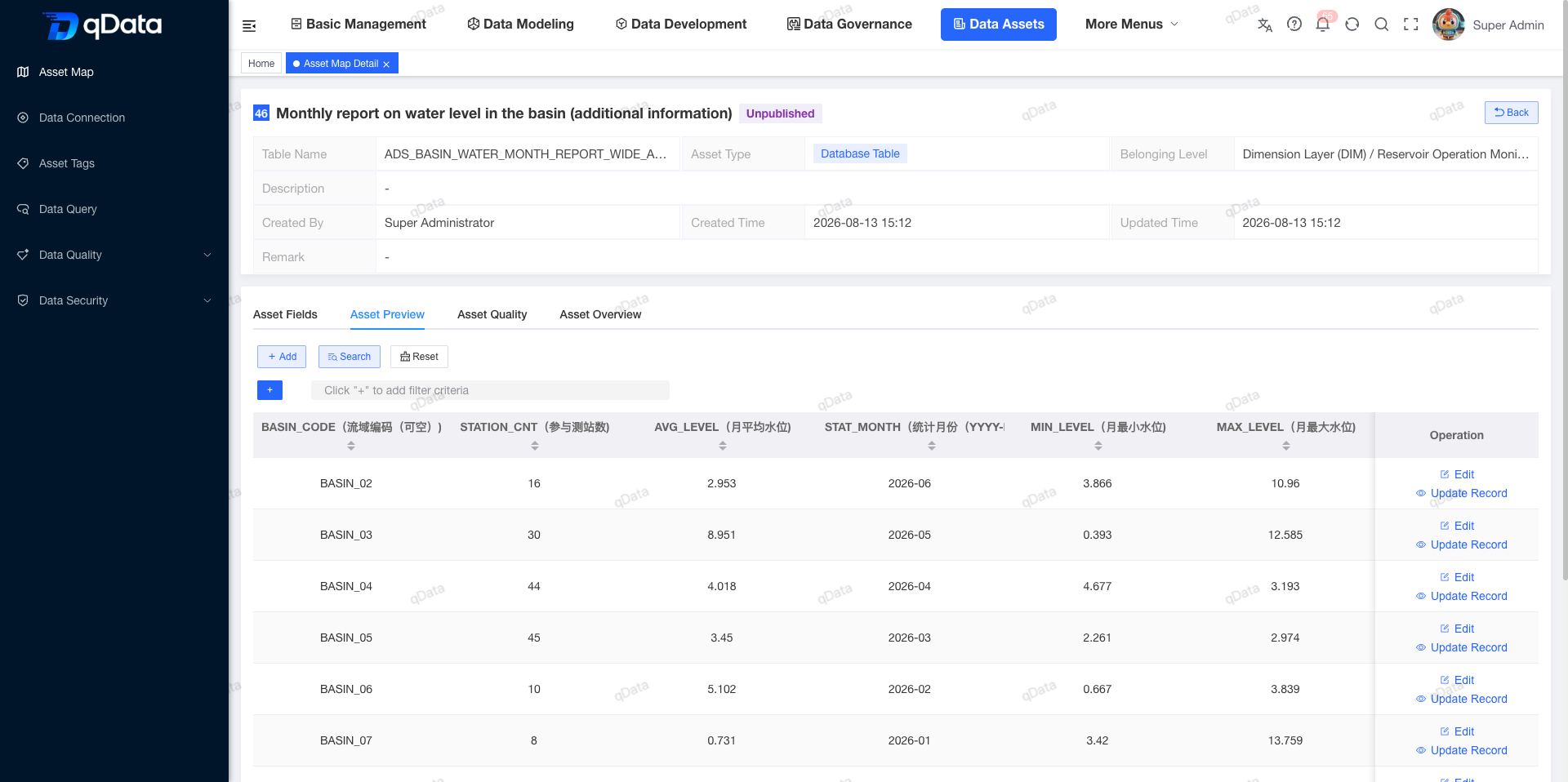
Task: Click the qData logo
Action: click(x=102, y=25)
